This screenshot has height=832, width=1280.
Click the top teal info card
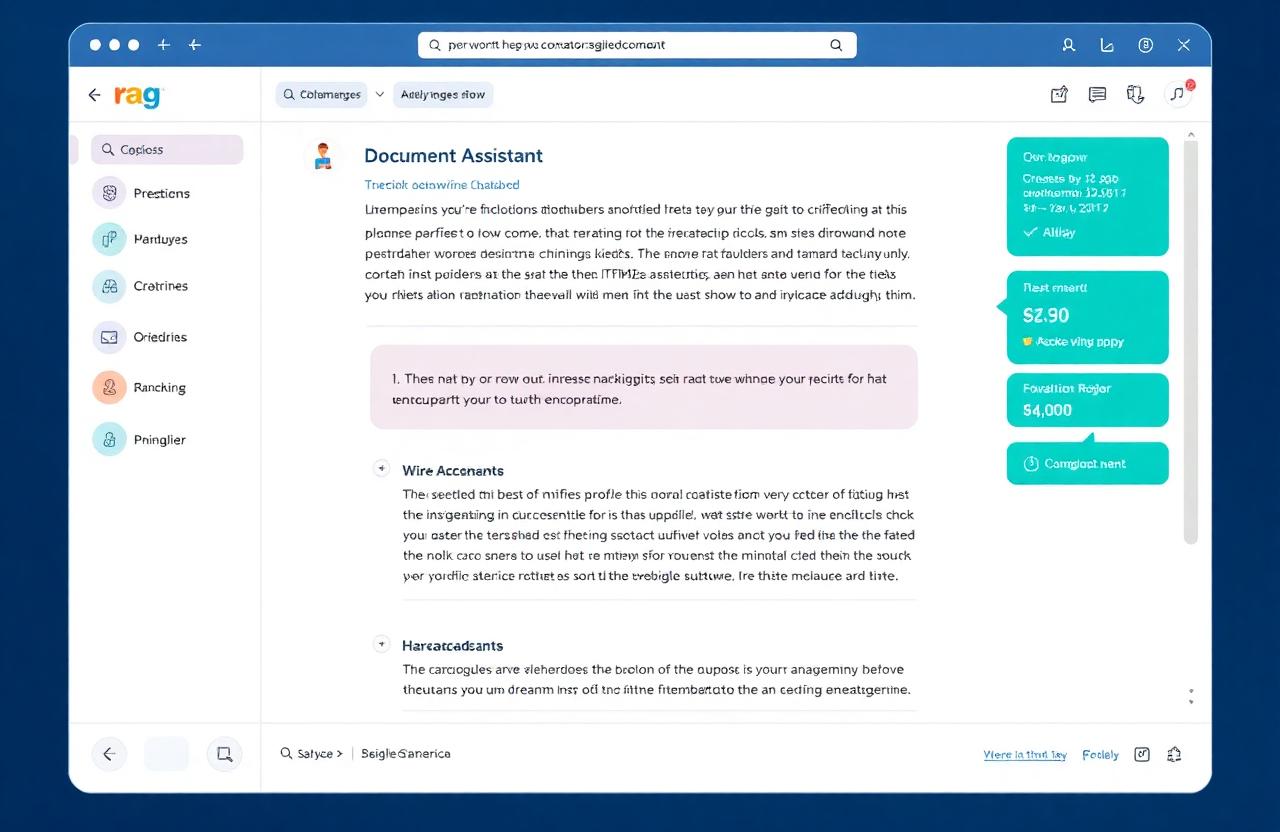click(1087, 196)
